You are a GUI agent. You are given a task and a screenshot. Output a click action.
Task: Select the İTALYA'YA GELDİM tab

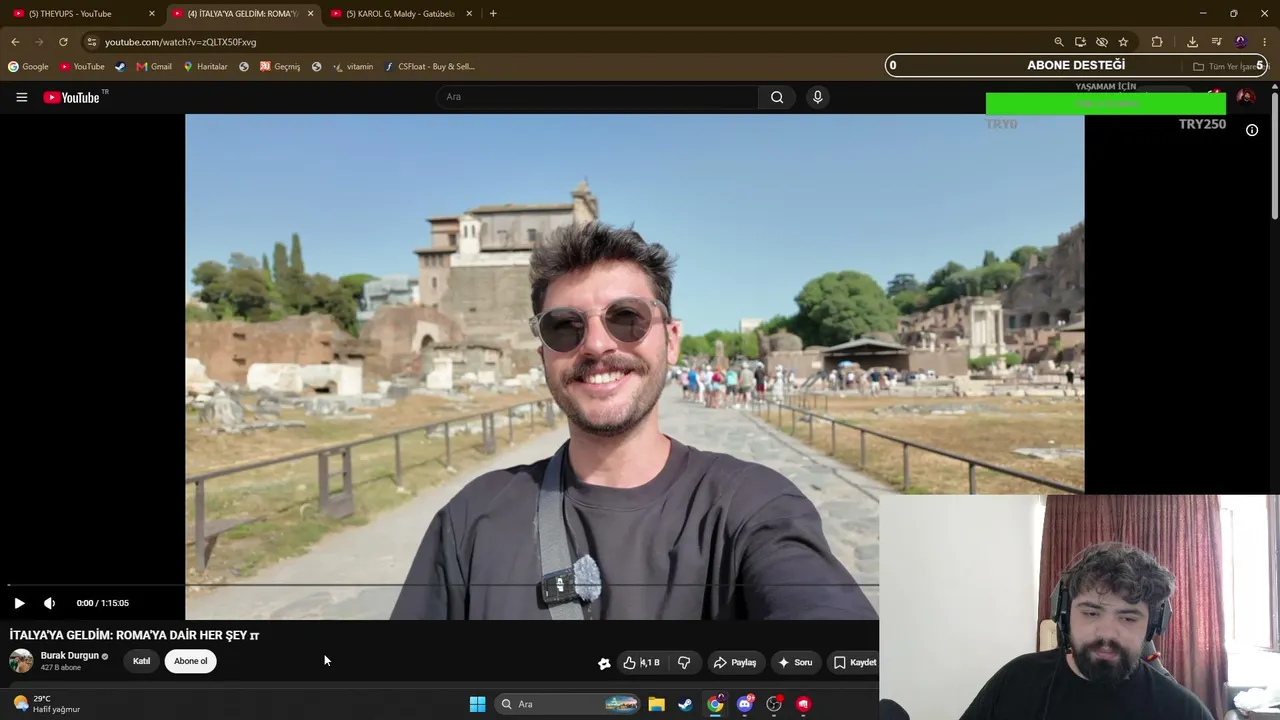point(243,14)
